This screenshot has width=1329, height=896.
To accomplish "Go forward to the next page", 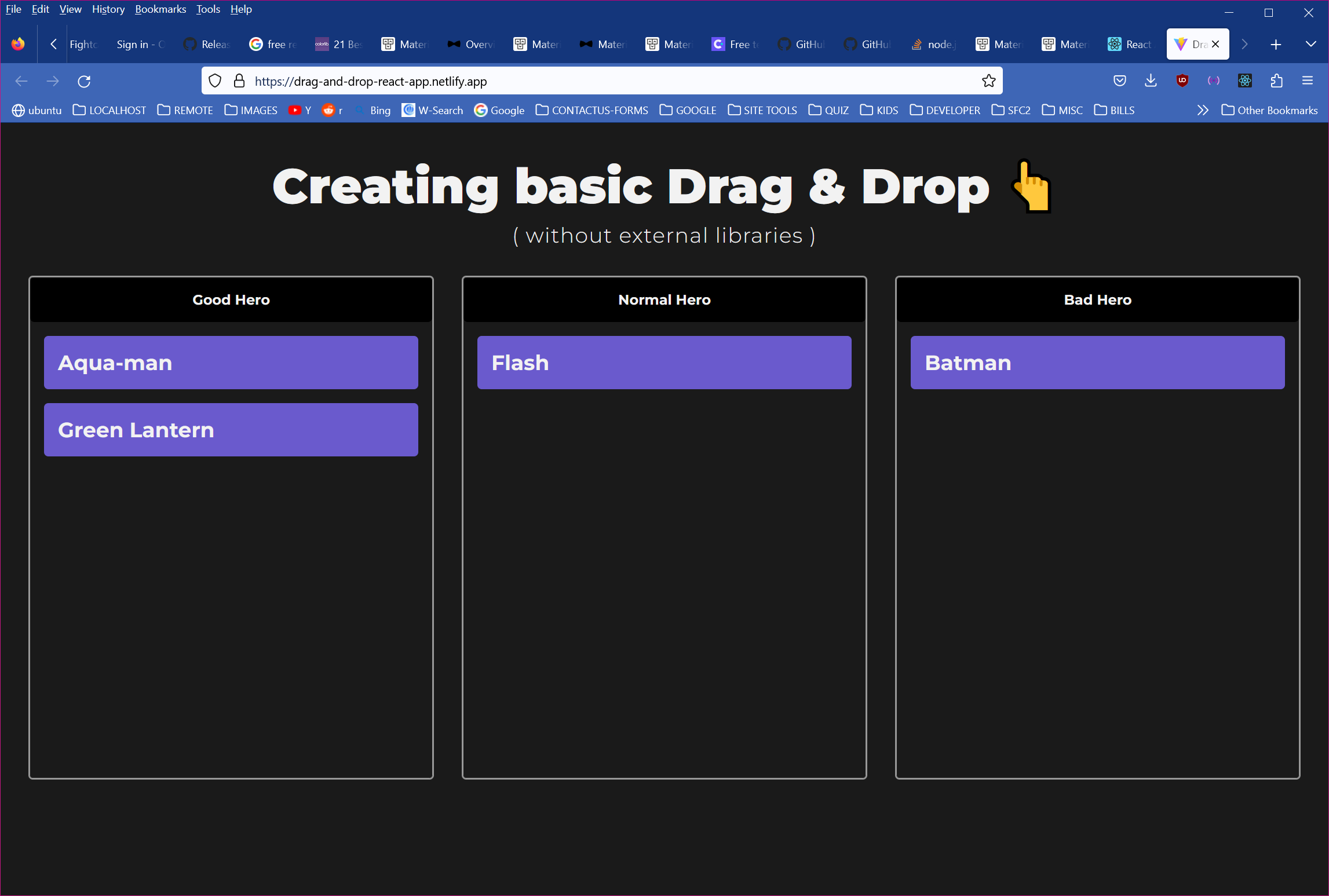I will tap(53, 81).
